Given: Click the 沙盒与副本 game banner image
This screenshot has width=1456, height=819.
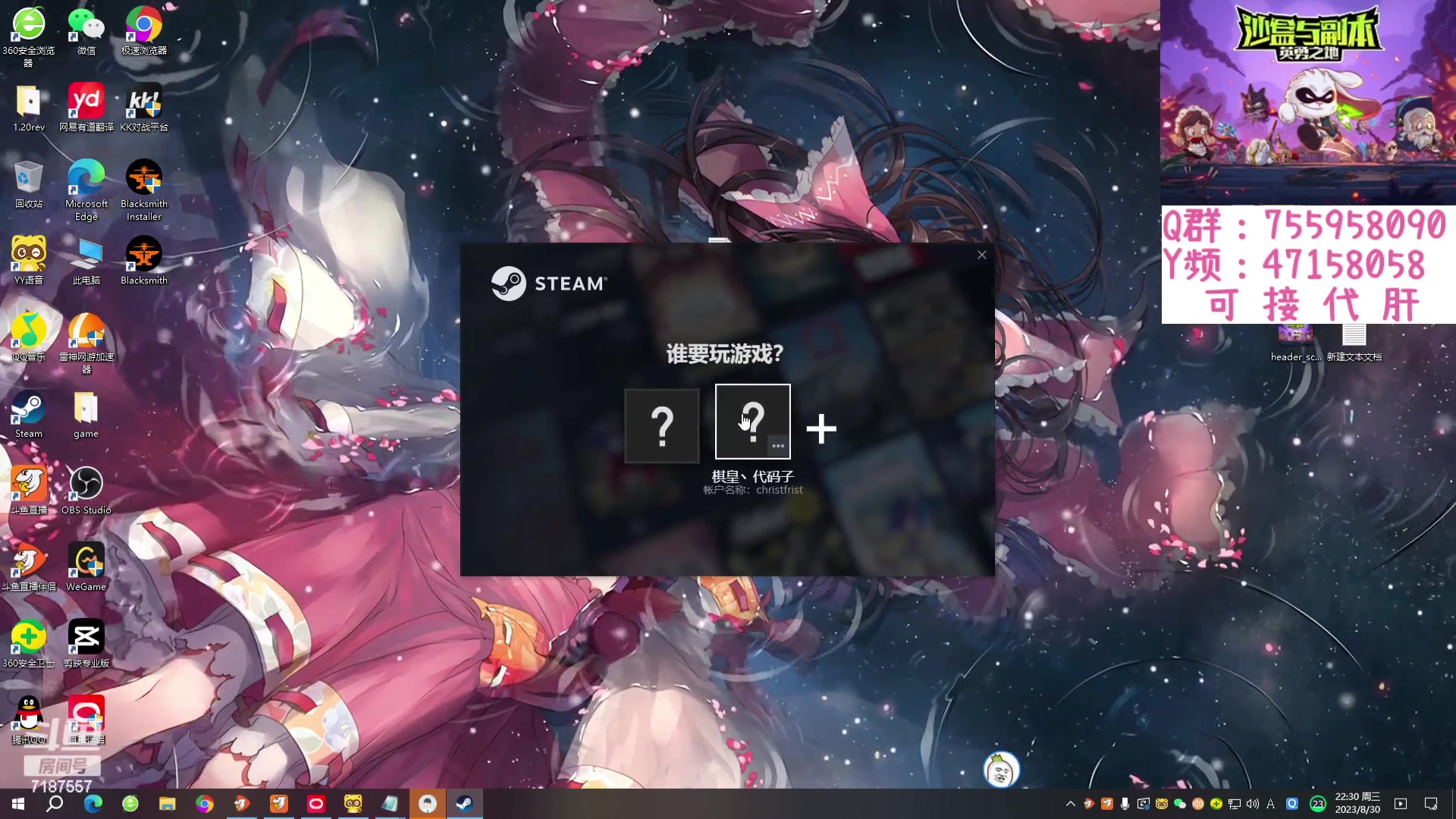Looking at the screenshot, I should pyautogui.click(x=1308, y=102).
